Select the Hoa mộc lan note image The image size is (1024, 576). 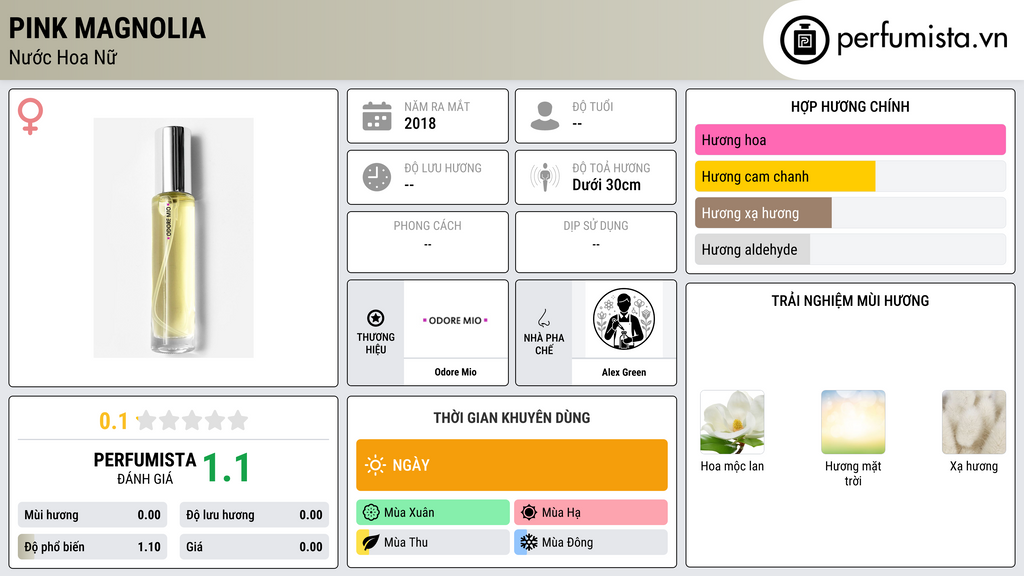click(x=732, y=422)
